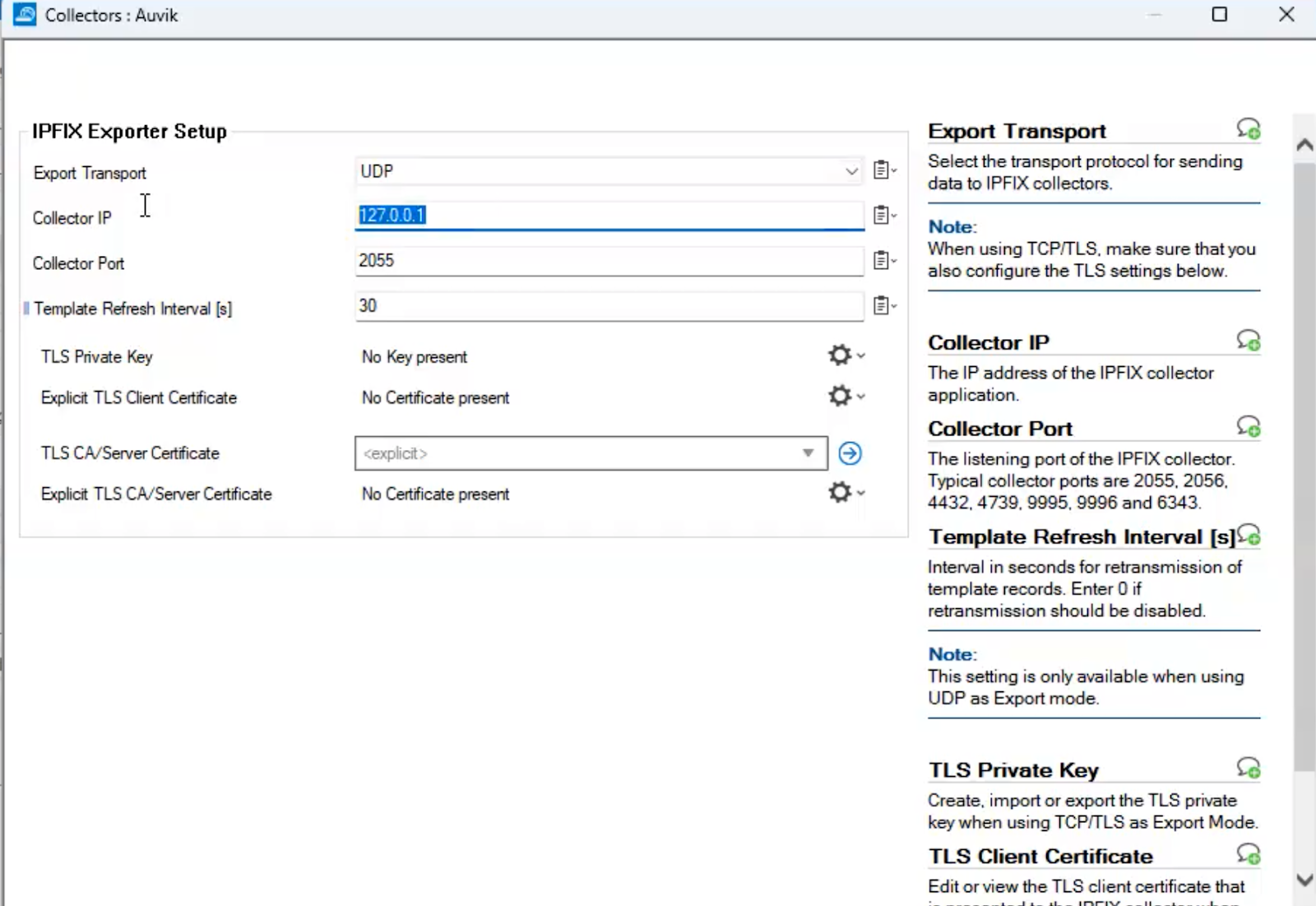Click the Collector Port field label
Image resolution: width=1316 pixels, height=906 pixels.
(x=79, y=263)
